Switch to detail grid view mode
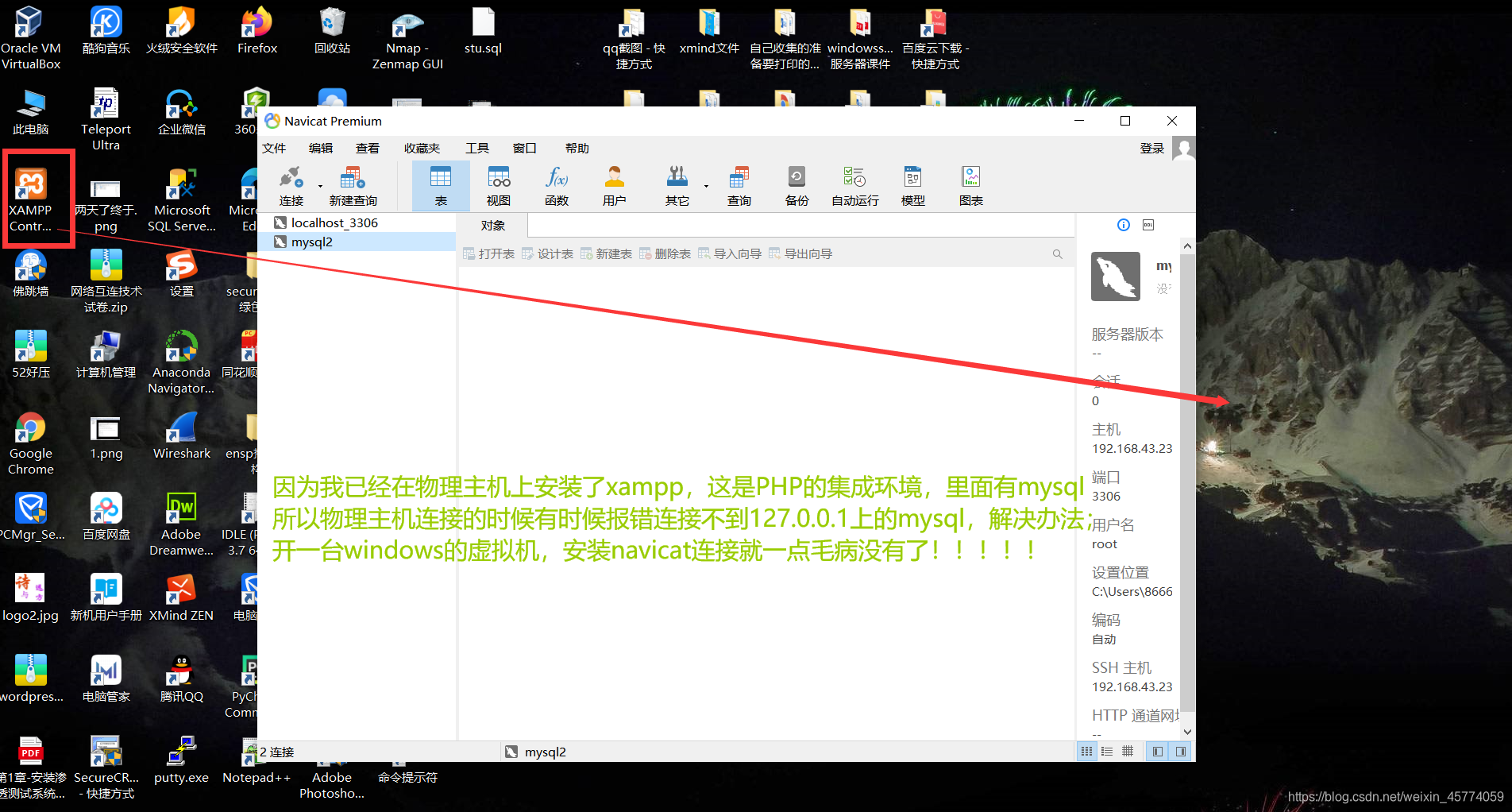This screenshot has height=812, width=1512. pyautogui.click(x=1128, y=752)
